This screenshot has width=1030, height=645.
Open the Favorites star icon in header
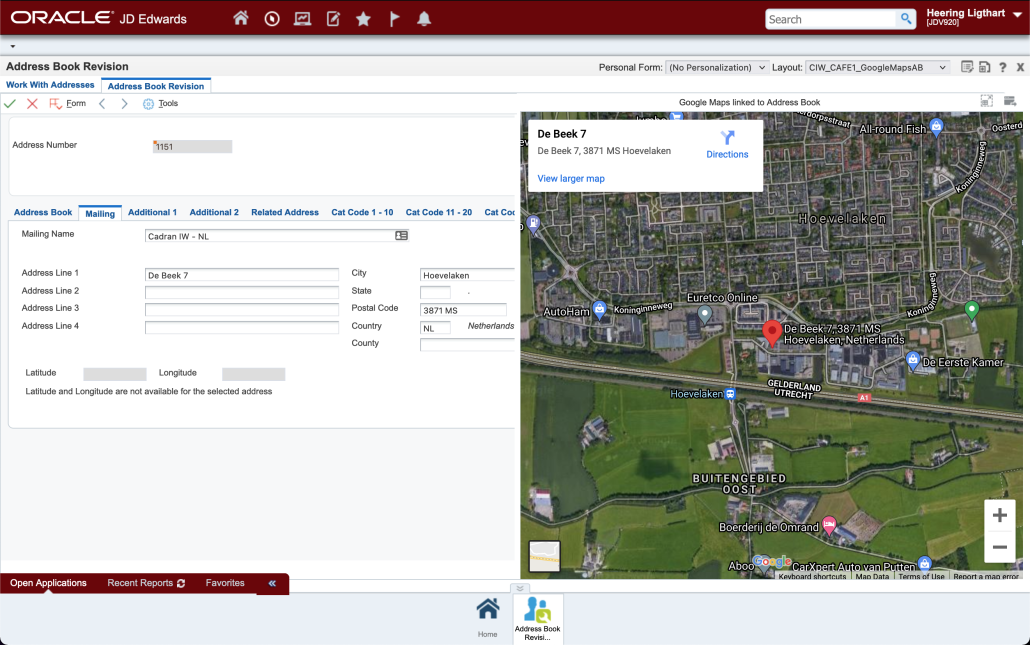[363, 19]
